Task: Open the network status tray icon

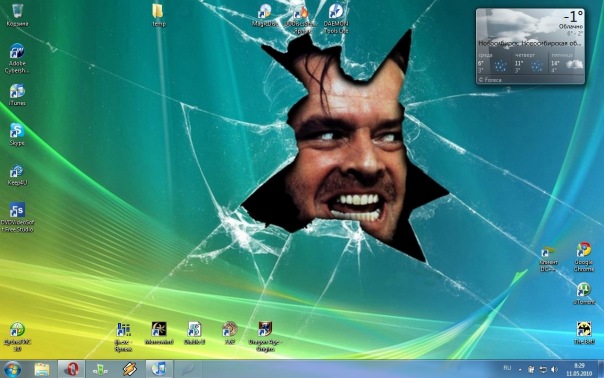Action: tap(543, 370)
